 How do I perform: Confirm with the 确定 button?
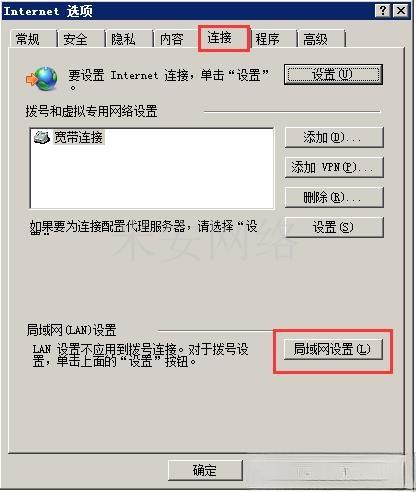click(x=205, y=470)
